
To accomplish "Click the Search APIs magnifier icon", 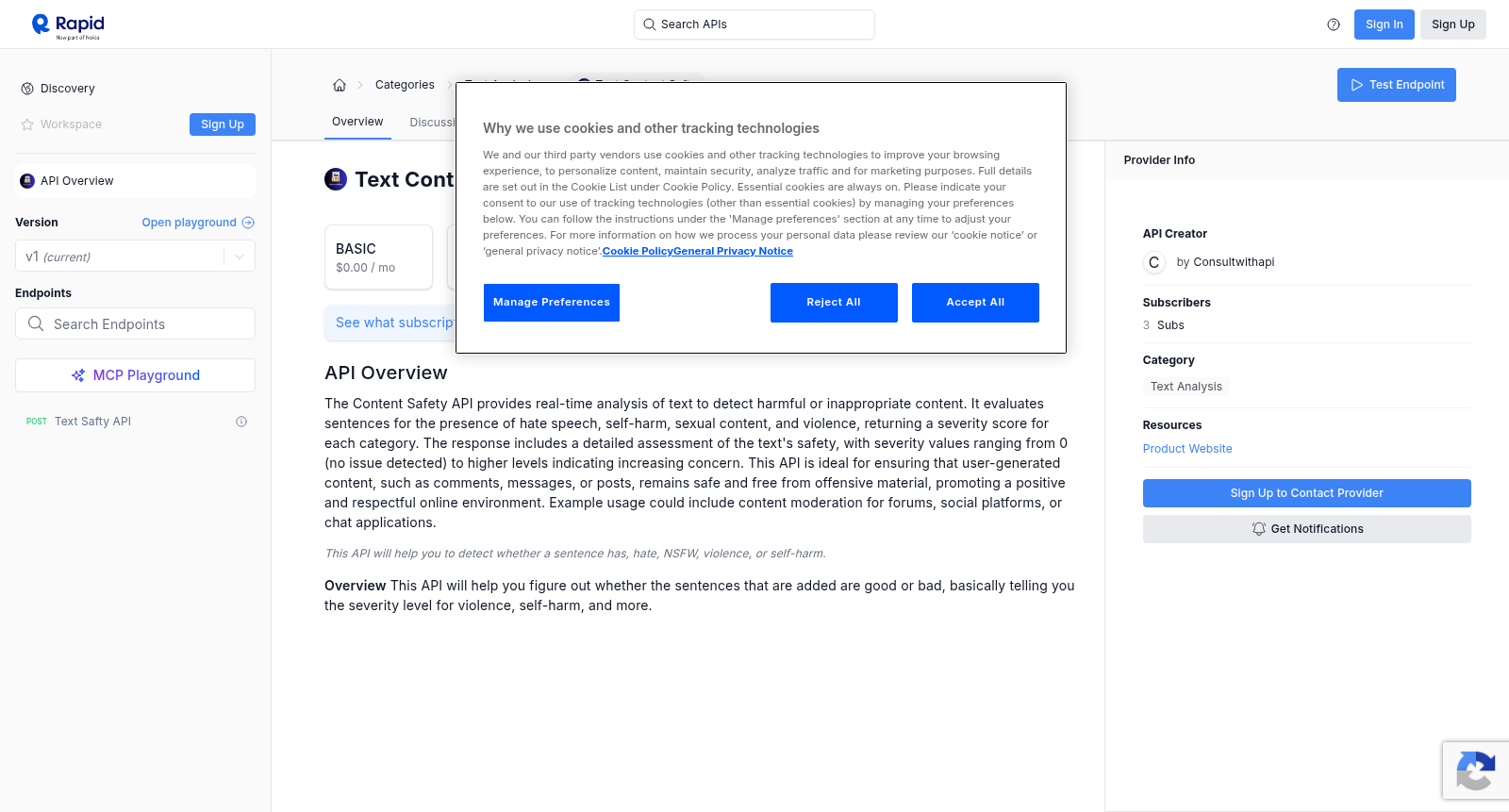I will [649, 25].
